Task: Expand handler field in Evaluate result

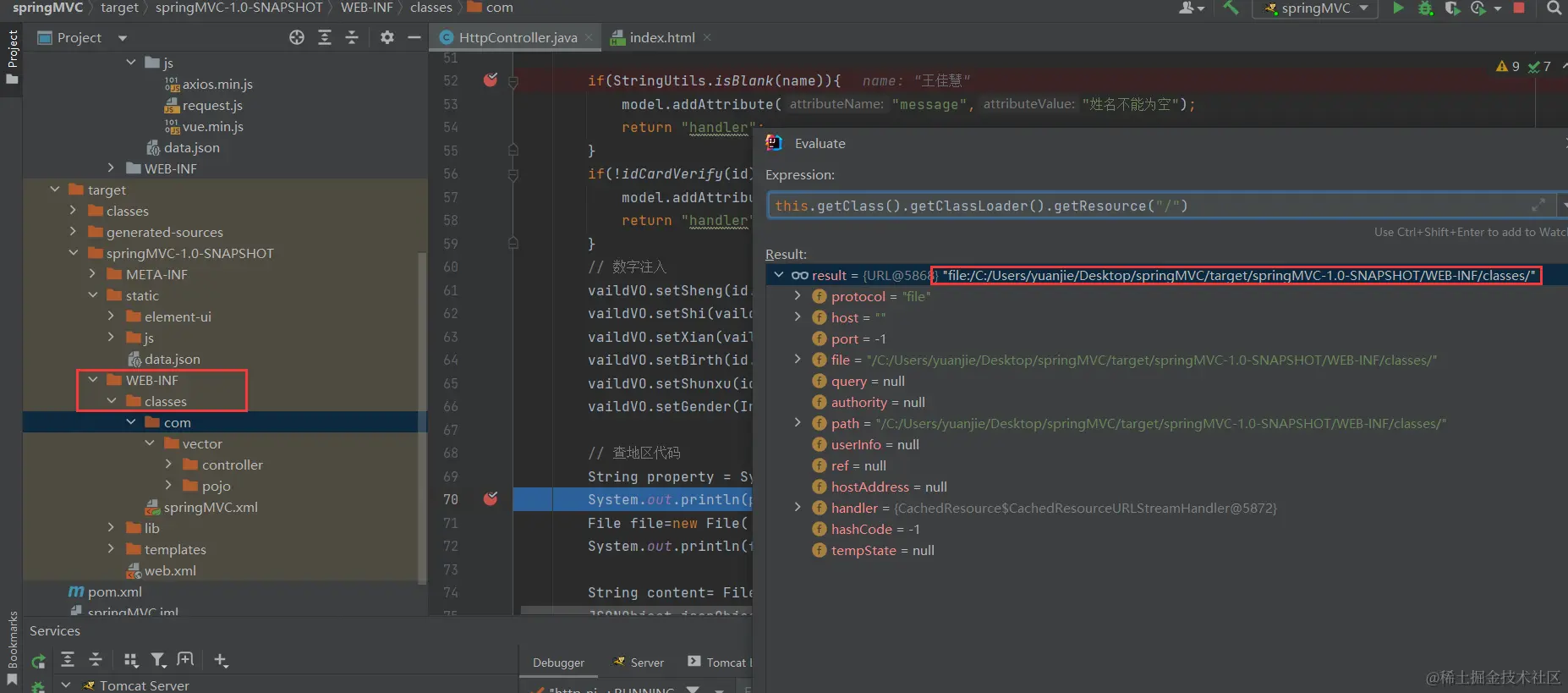Action: [797, 508]
